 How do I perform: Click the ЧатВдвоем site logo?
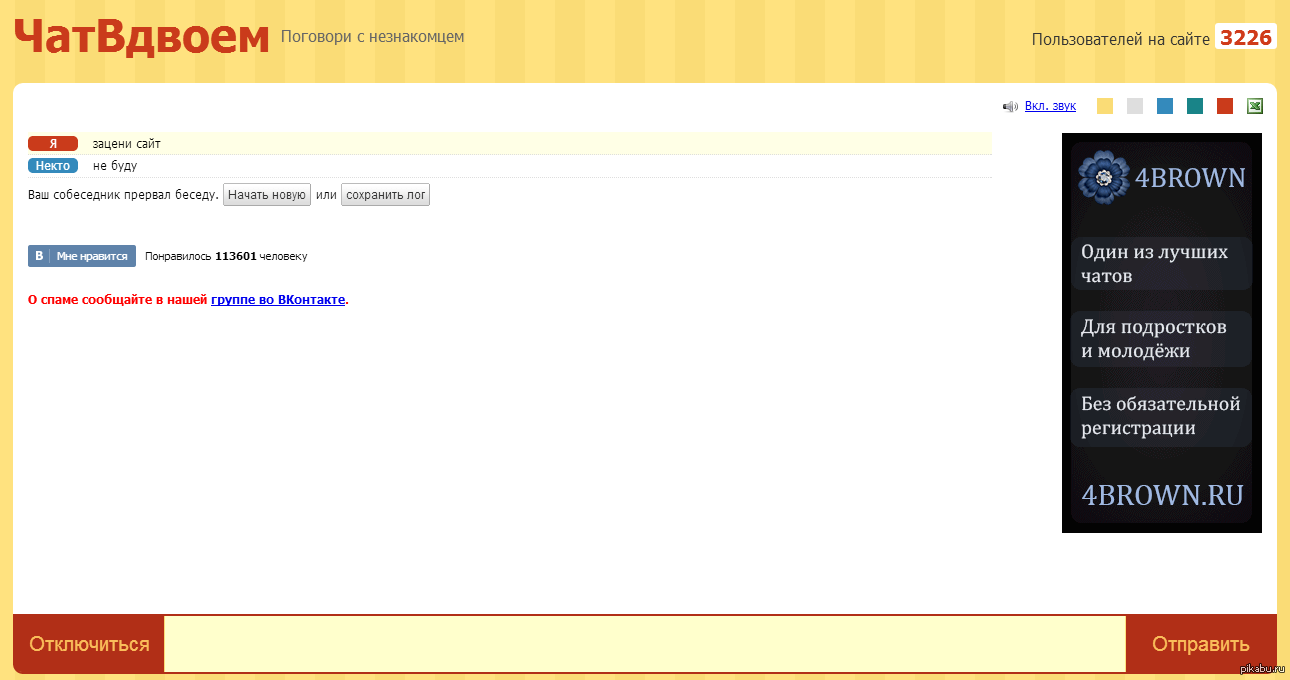coord(142,38)
